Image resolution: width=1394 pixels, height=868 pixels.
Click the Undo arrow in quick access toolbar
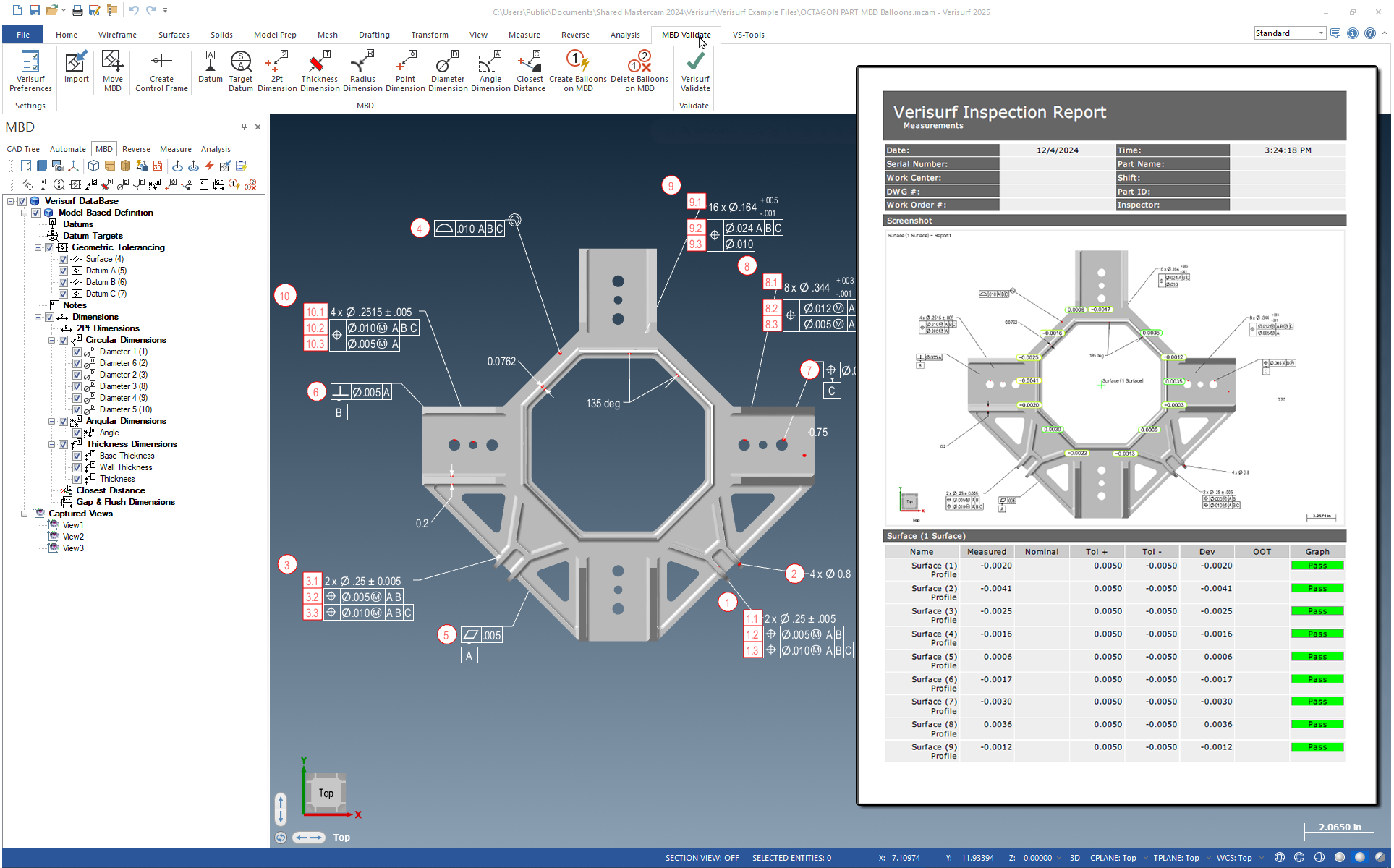point(134,10)
